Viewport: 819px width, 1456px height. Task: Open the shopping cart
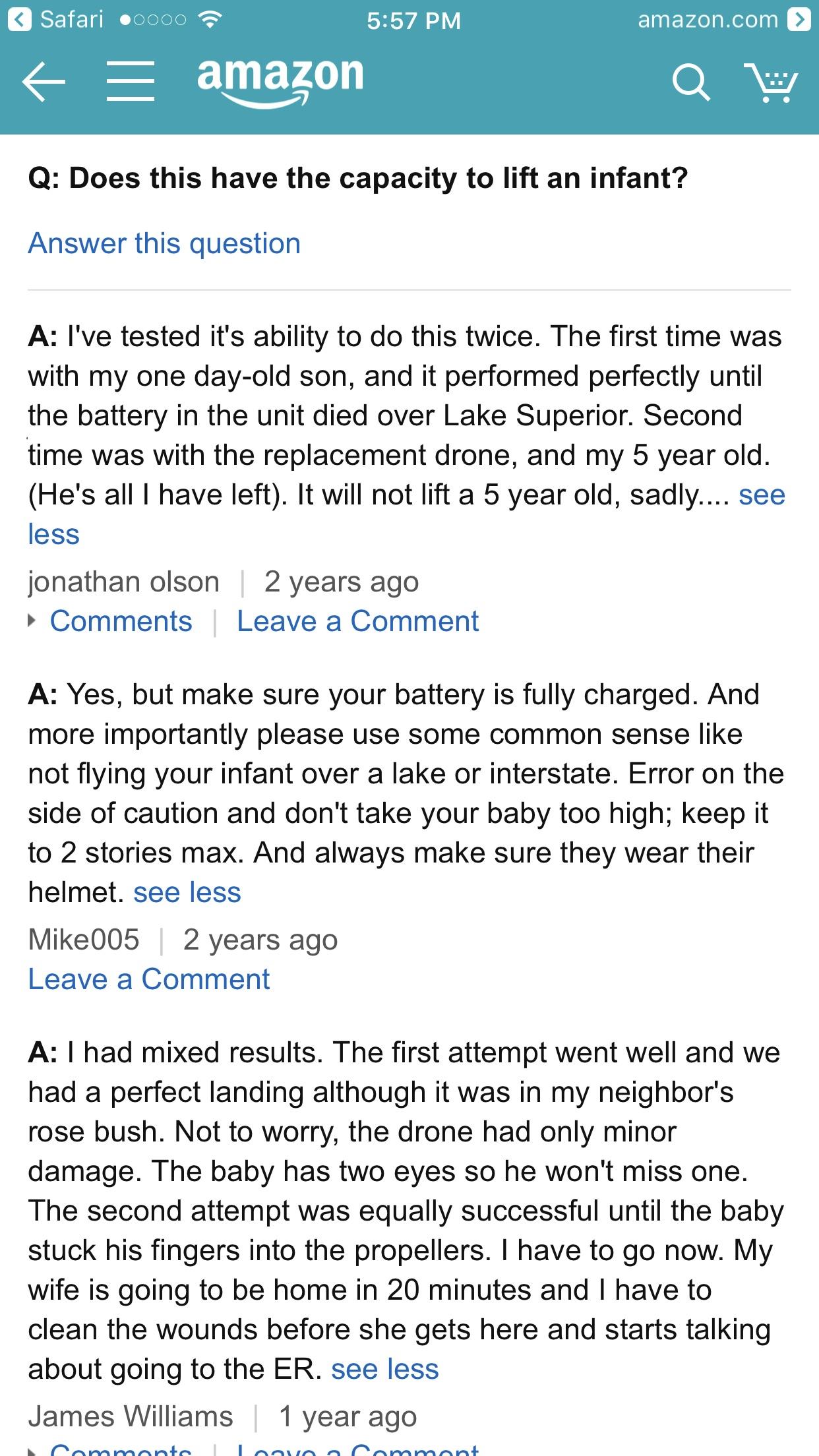point(773,82)
